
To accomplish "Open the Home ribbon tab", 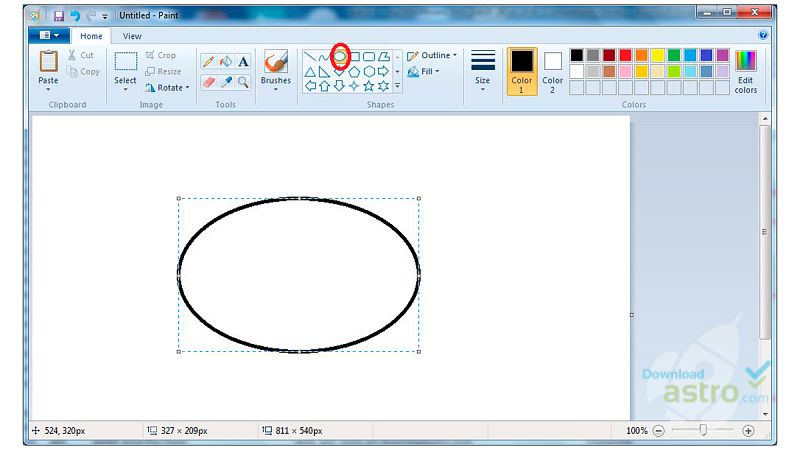I will (x=91, y=36).
